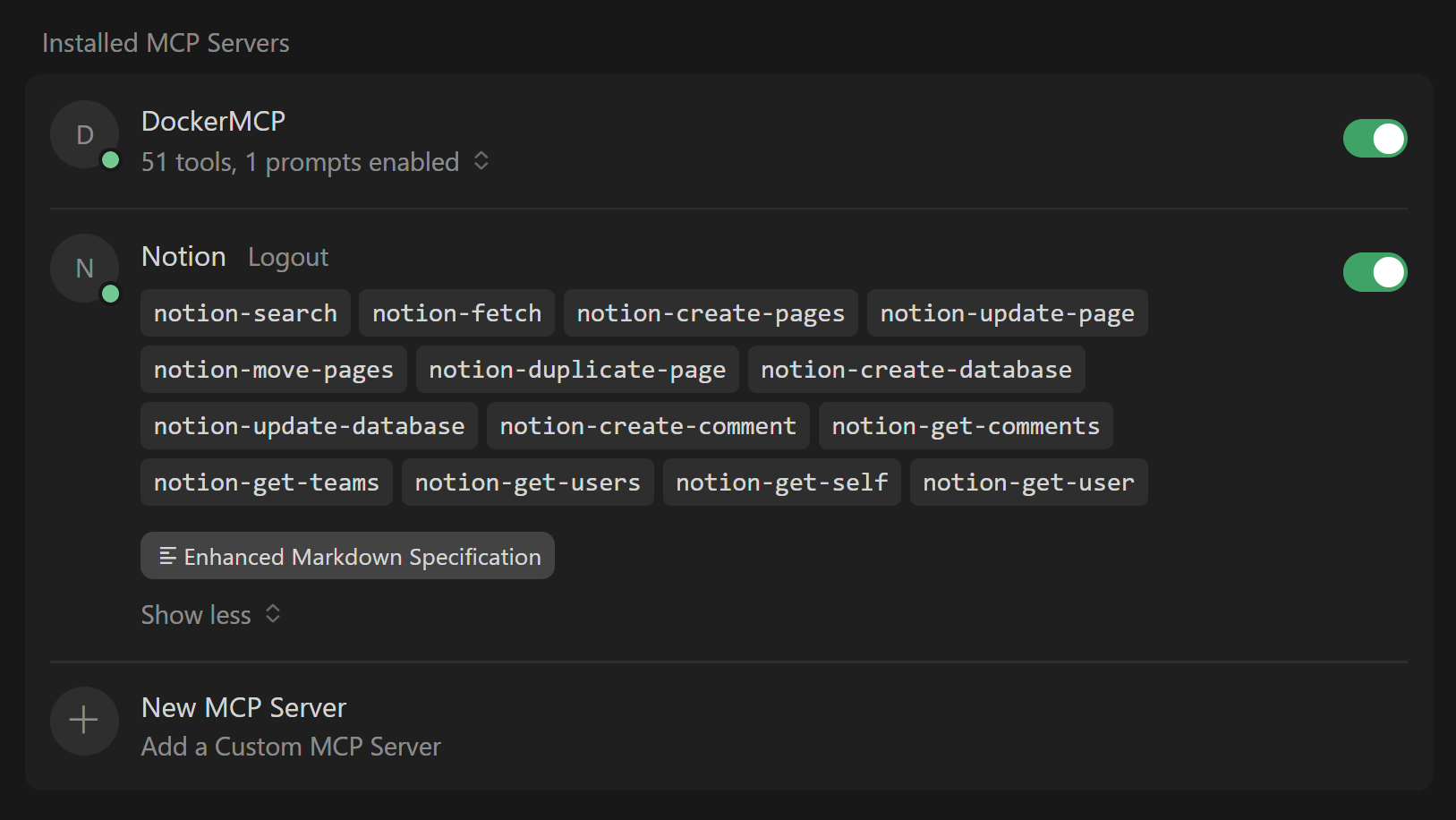Image resolution: width=1456 pixels, height=820 pixels.
Task: Select the notion-update-page tool chip
Action: pos(1007,313)
